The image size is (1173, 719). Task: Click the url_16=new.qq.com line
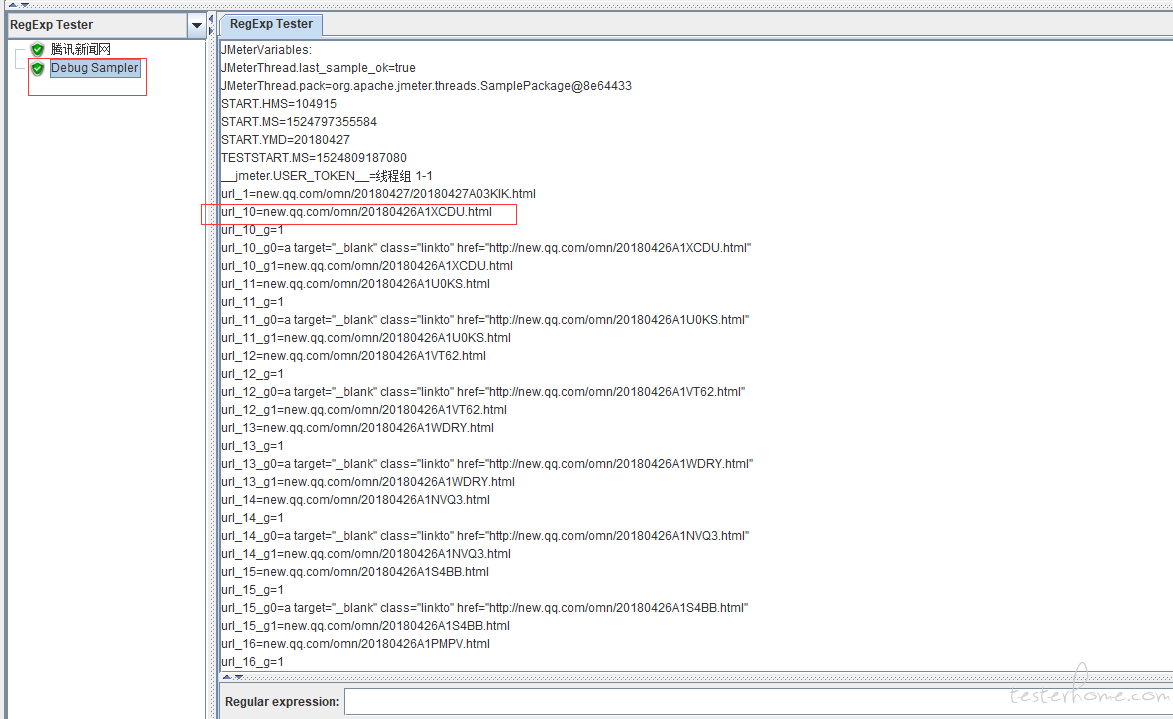[x=355, y=643]
